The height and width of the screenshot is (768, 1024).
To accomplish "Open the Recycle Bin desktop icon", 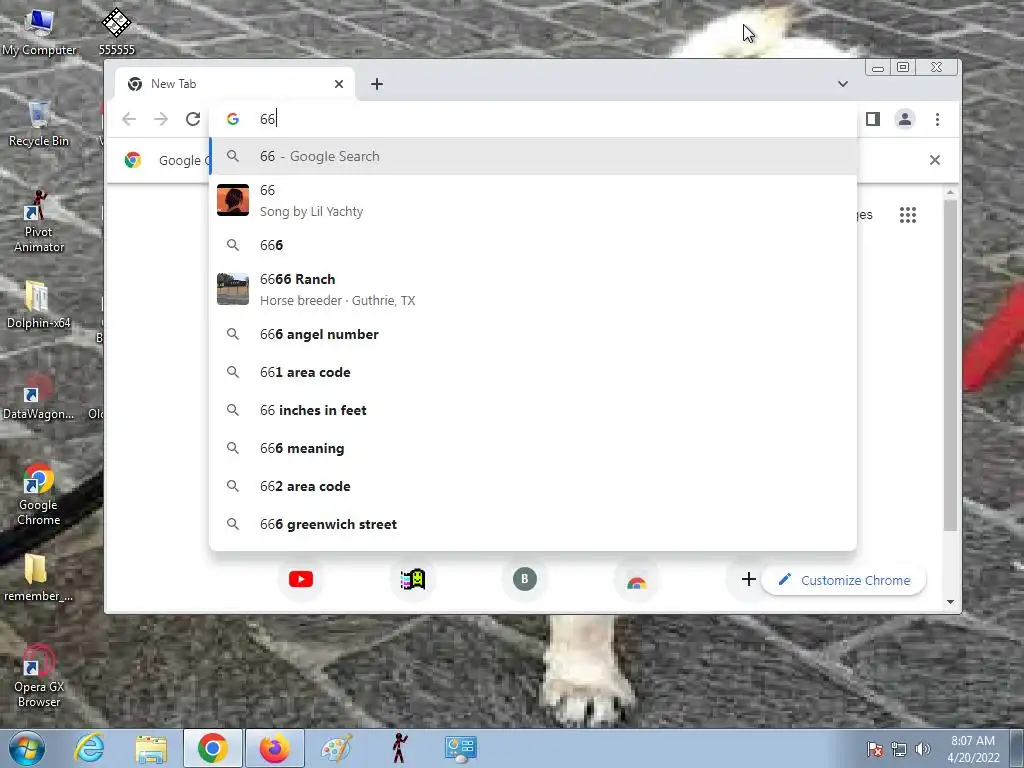I will click(39, 123).
